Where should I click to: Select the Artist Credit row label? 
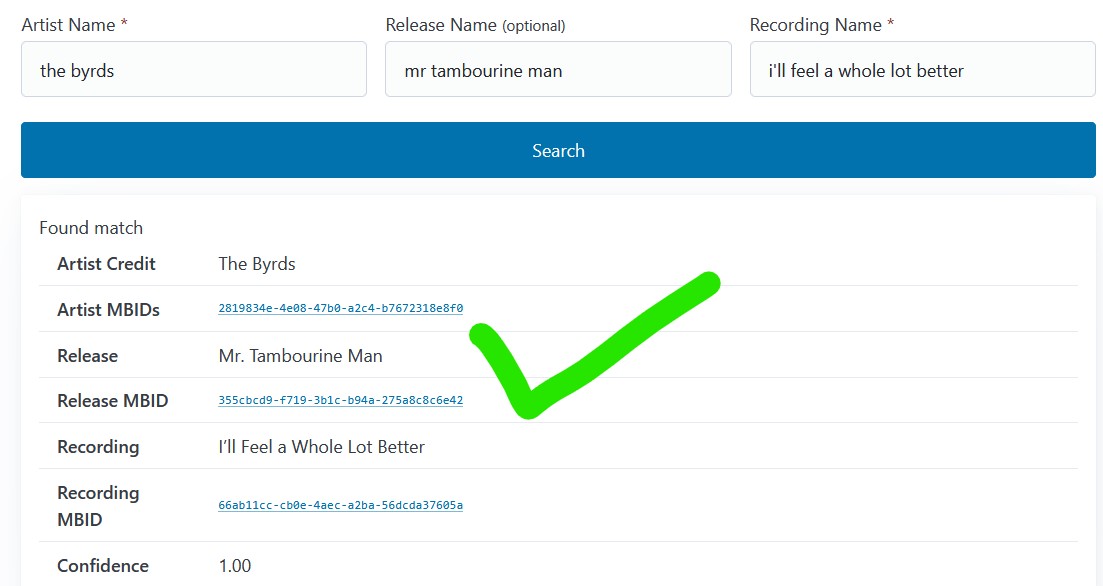(x=106, y=264)
